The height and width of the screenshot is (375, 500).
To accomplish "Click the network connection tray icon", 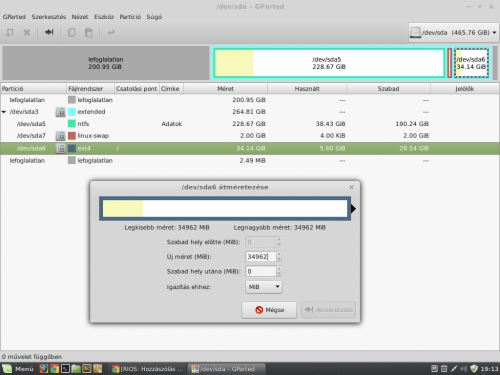I will click(454, 369).
